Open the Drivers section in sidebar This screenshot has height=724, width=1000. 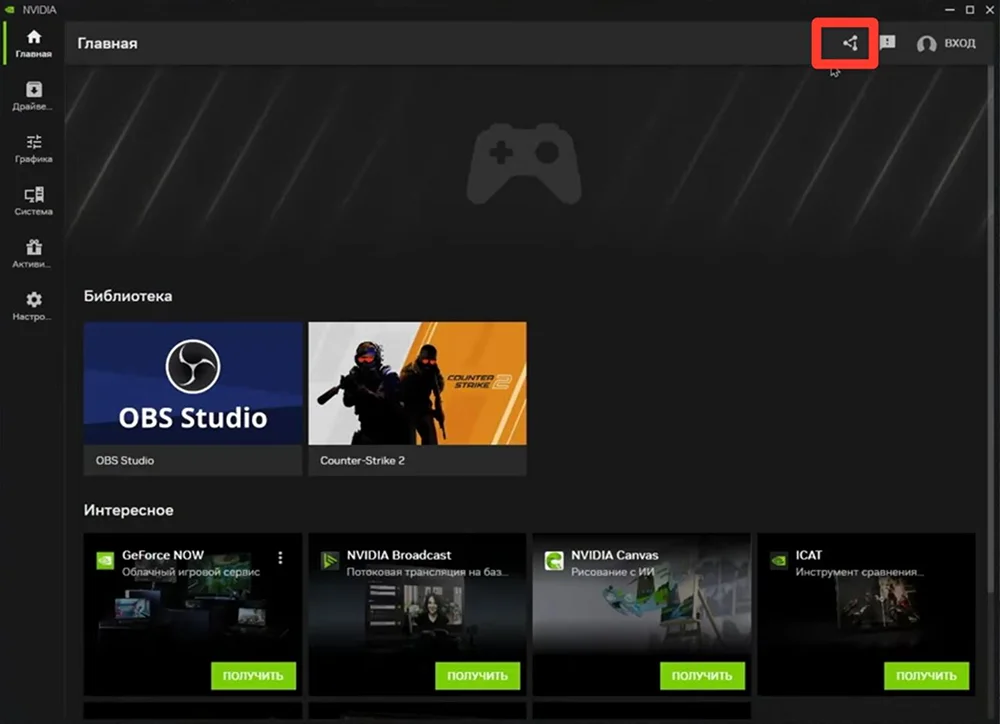34,96
